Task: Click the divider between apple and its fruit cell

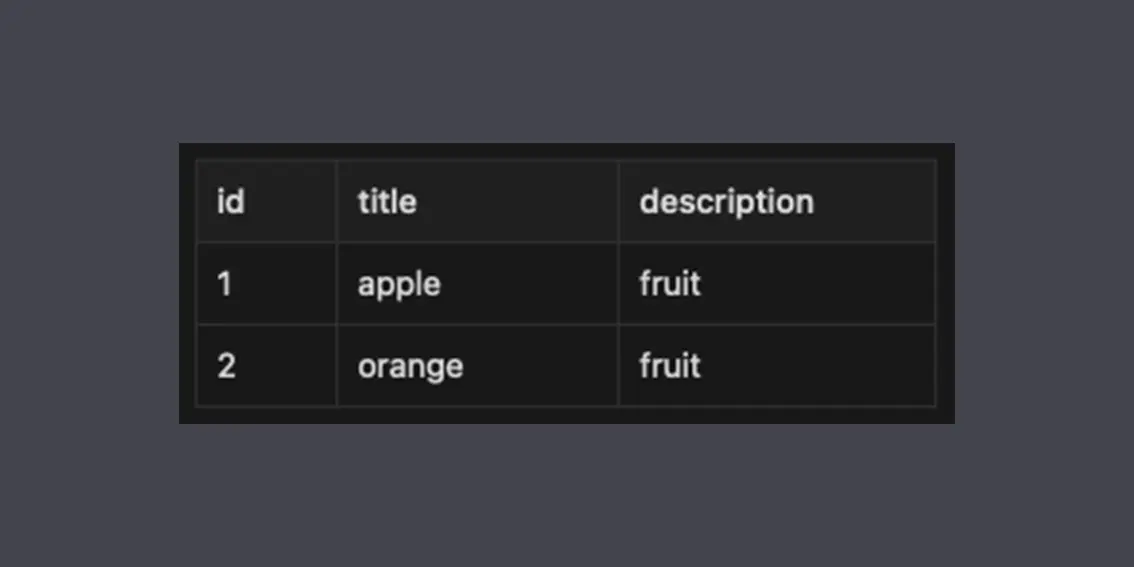Action: tap(618, 284)
